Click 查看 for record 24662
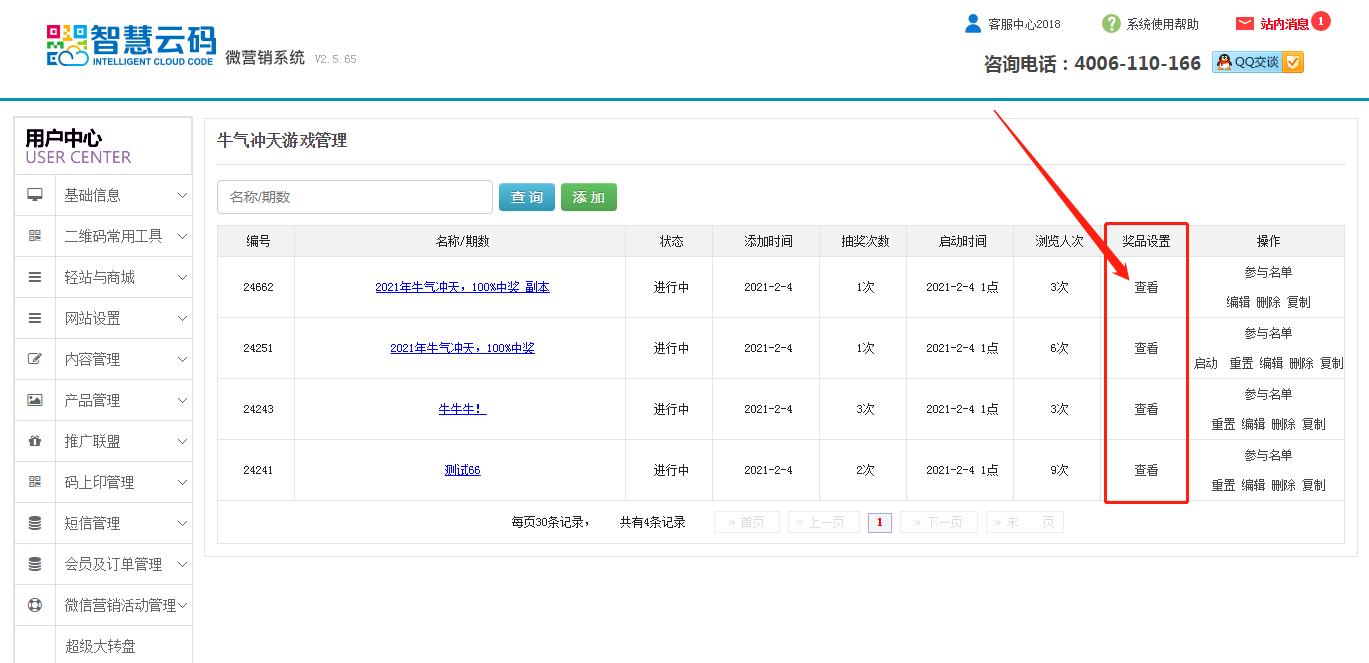1369x663 pixels. pos(1146,288)
